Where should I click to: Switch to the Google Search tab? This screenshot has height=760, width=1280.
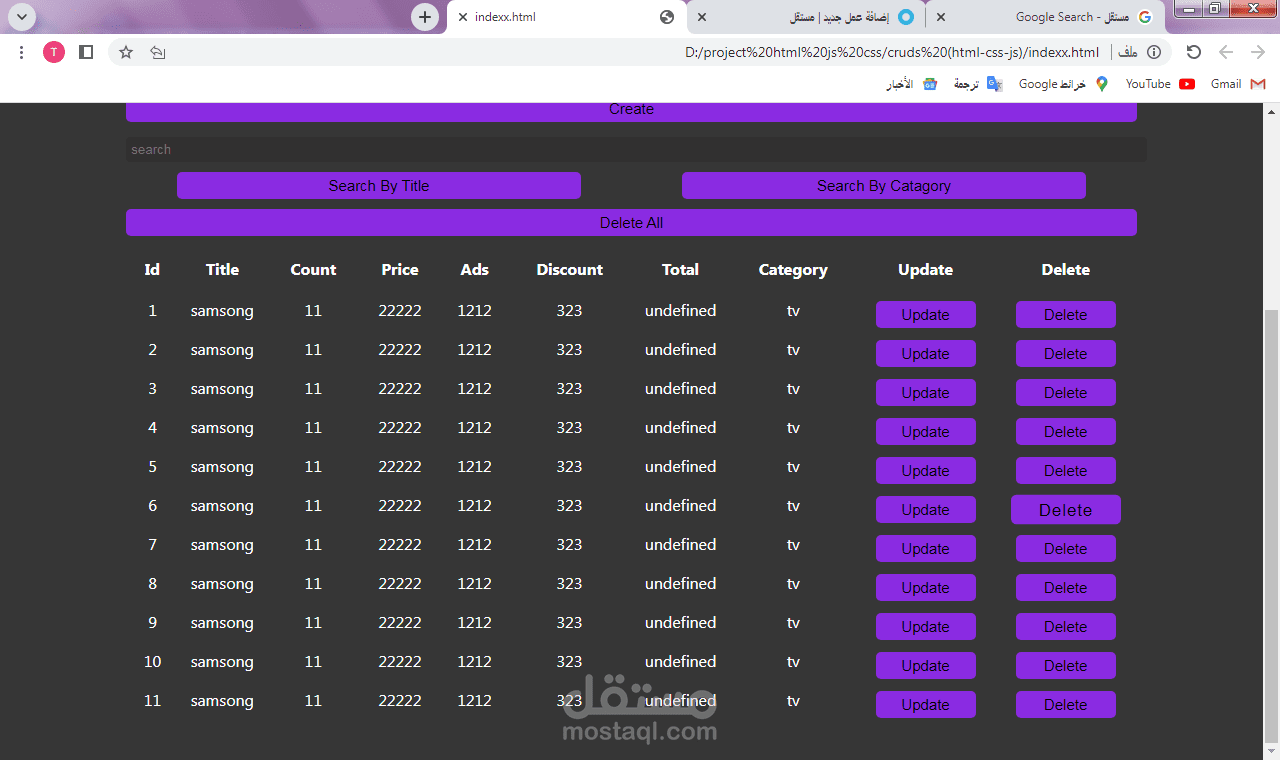pos(1045,17)
